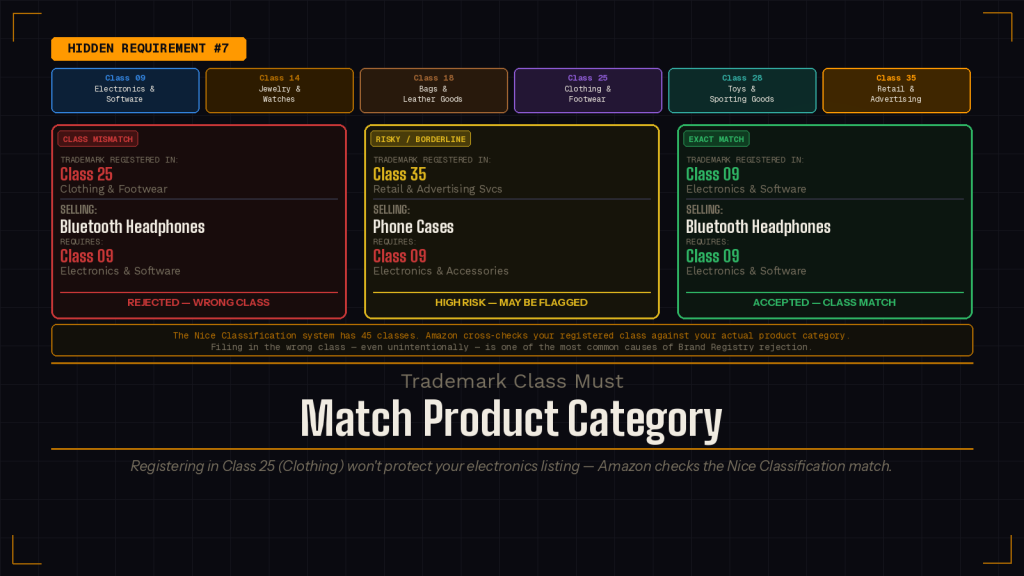This screenshot has height=576, width=1024.
Task: Click REJECTED — WRONG CLASS verdict
Action: [x=199, y=302]
